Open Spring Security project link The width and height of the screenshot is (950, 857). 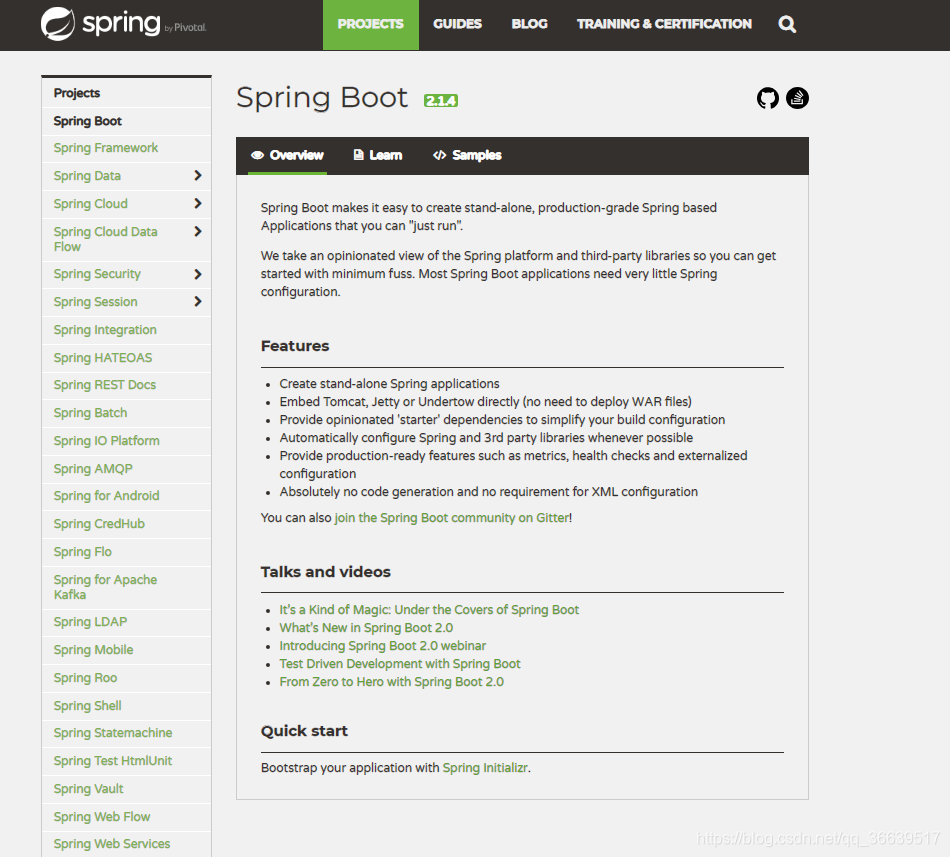(97, 274)
